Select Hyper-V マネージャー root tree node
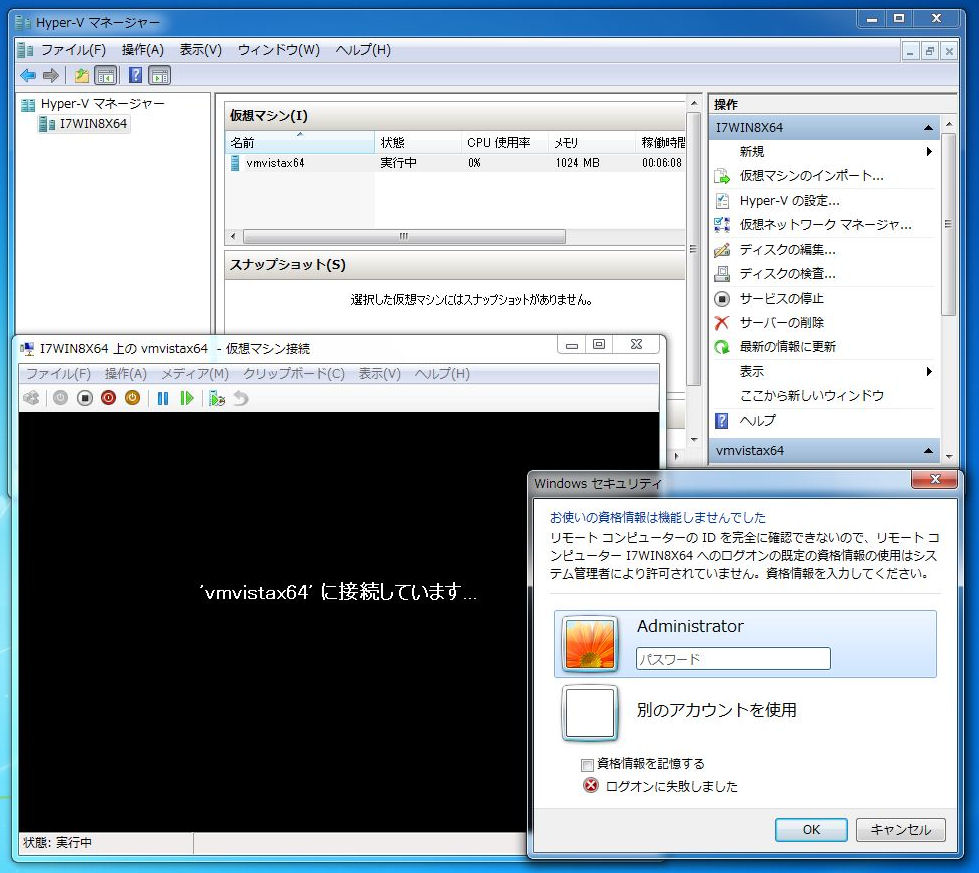Viewport: 979px width, 873px height. pos(102,104)
